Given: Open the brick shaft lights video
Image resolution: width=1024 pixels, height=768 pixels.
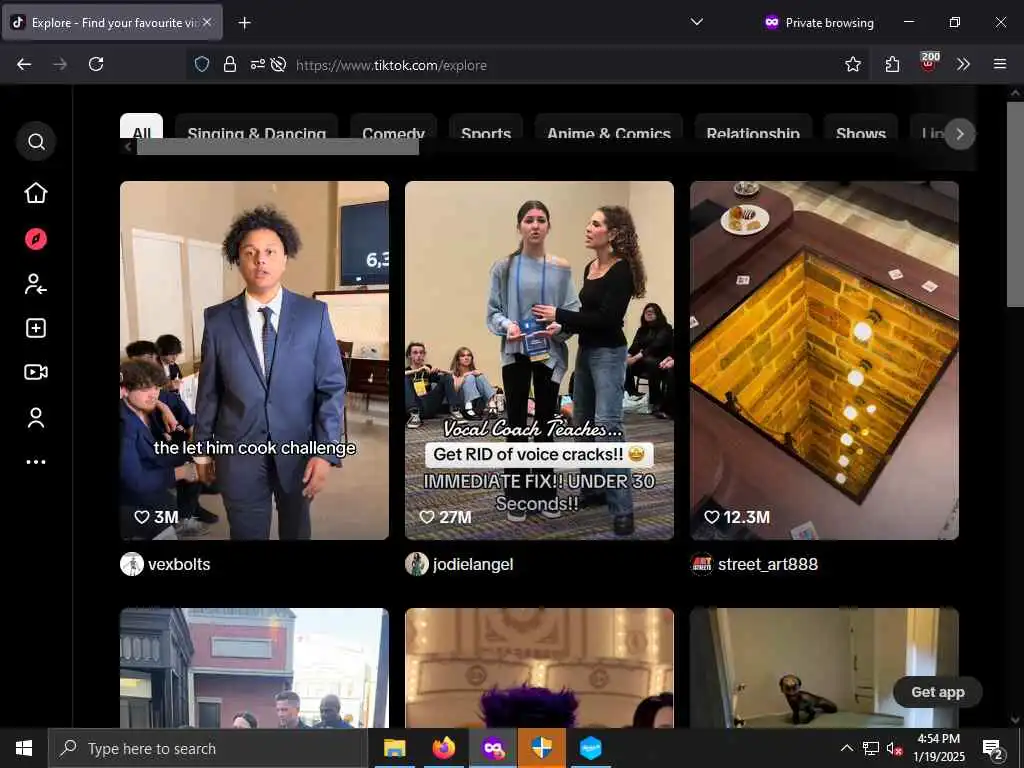Looking at the screenshot, I should 824,360.
